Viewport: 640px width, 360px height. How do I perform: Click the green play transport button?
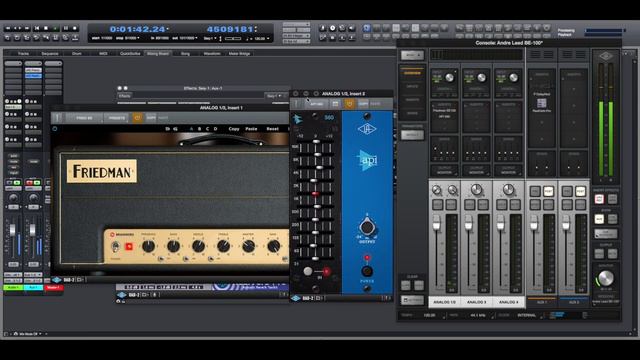coord(56,28)
